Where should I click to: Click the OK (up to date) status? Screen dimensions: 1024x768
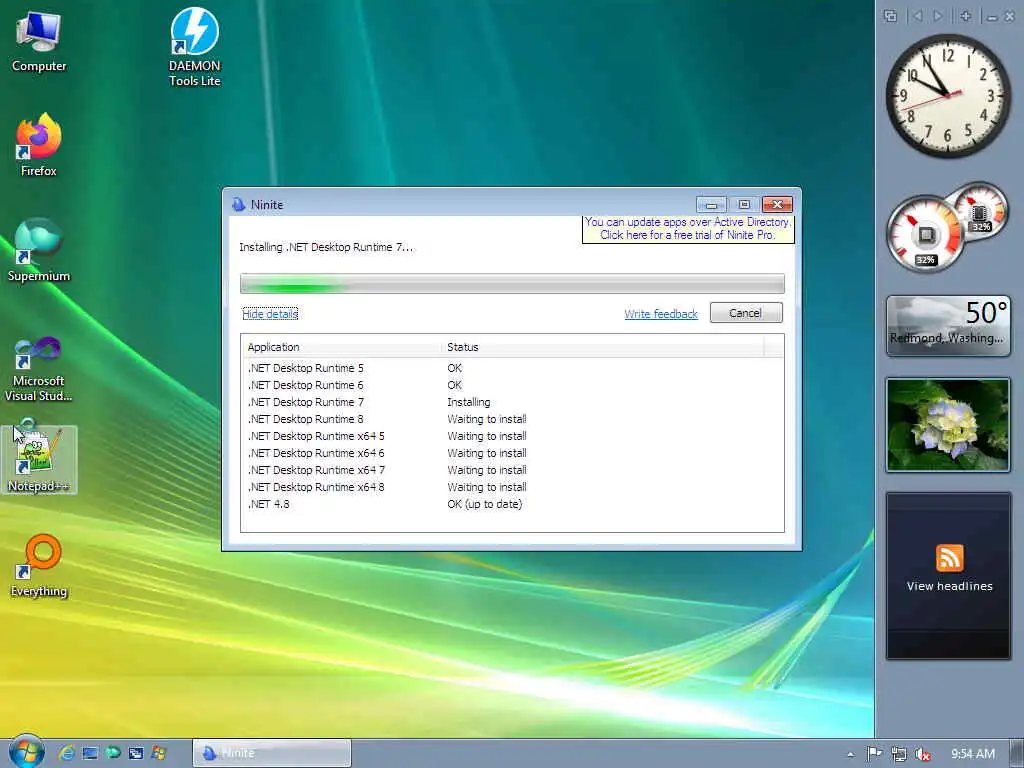click(485, 504)
